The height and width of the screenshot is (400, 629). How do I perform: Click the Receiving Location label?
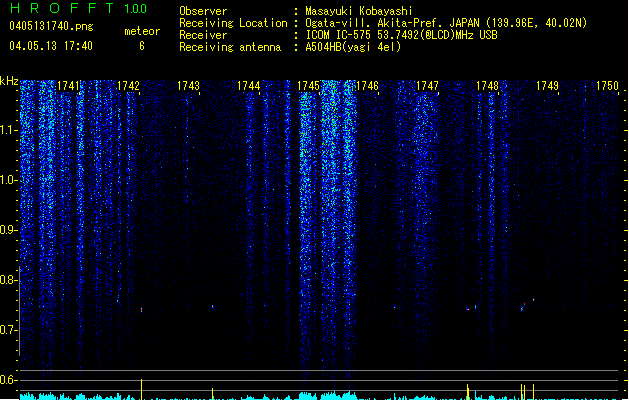tap(233, 23)
